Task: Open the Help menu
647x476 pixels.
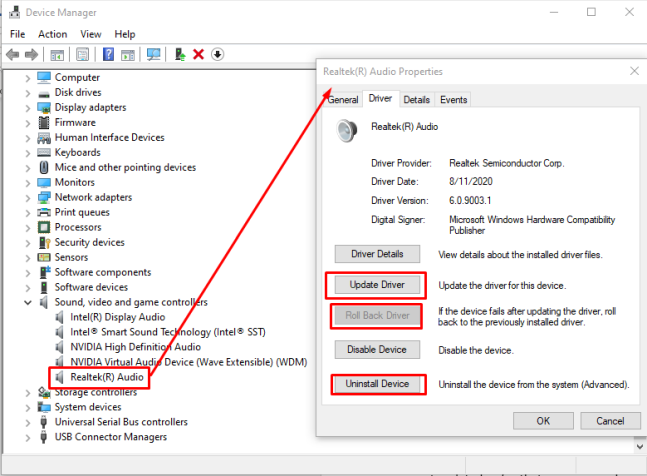Action: click(x=125, y=34)
